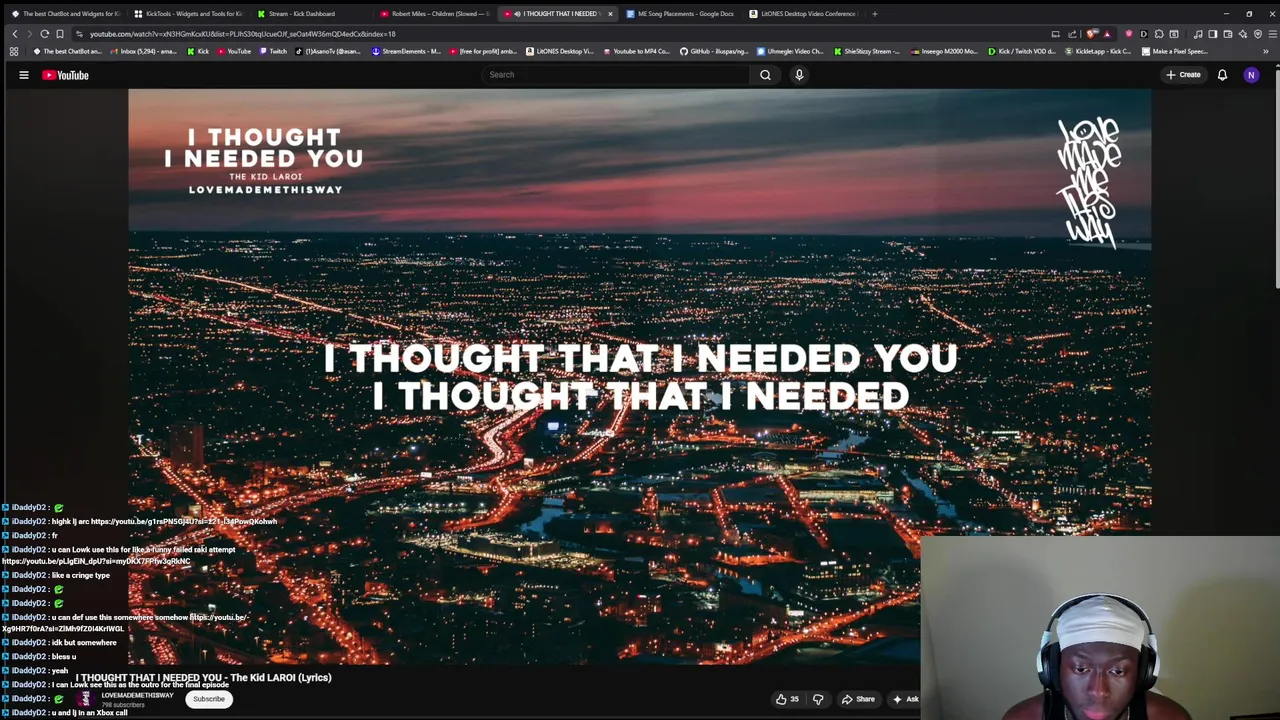Click the Create button in YouTube header
1280x720 pixels.
[1183, 75]
